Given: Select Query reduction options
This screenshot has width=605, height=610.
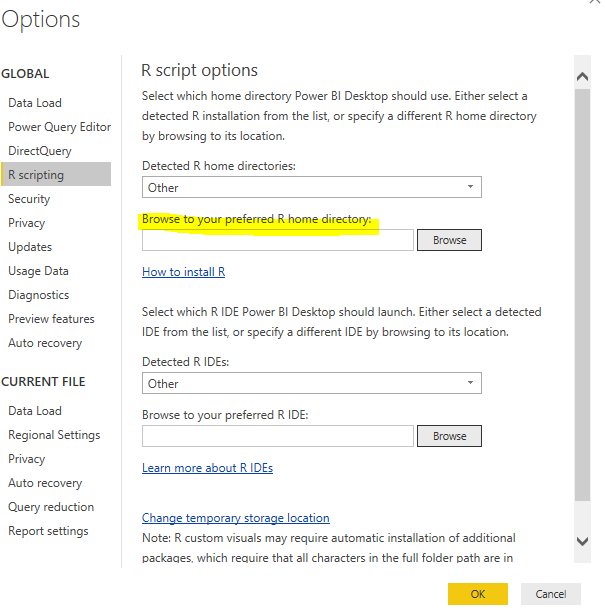Looking at the screenshot, I should tap(51, 507).
